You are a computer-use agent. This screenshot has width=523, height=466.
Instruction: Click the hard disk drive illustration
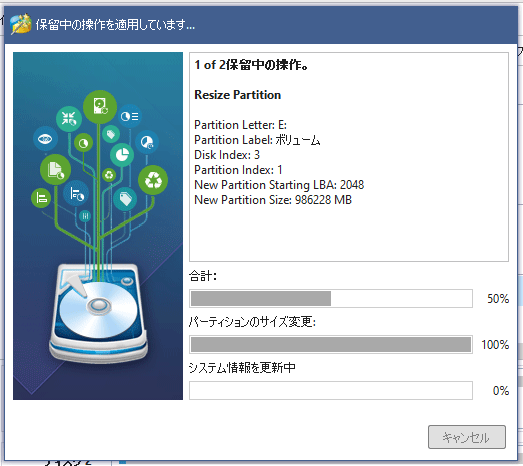[98, 313]
